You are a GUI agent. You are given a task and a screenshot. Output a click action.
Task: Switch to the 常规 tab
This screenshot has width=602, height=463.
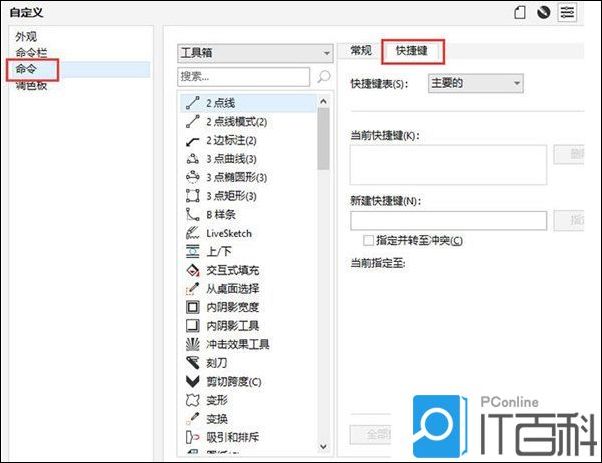361,50
